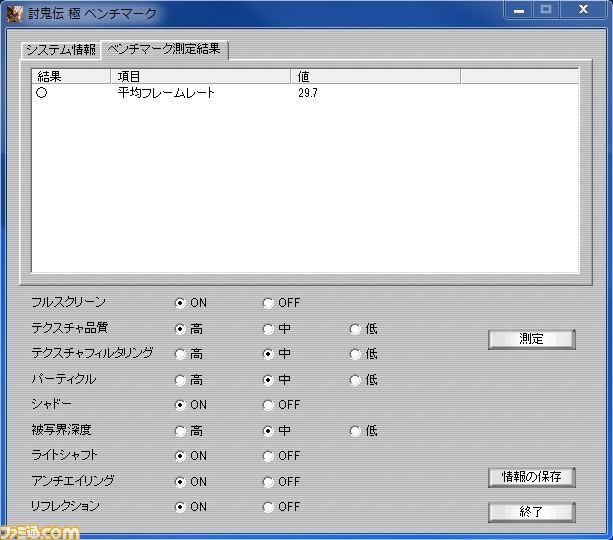Set テクスチャ品質 to 高
Screen dimensions: 613x540
[180, 329]
